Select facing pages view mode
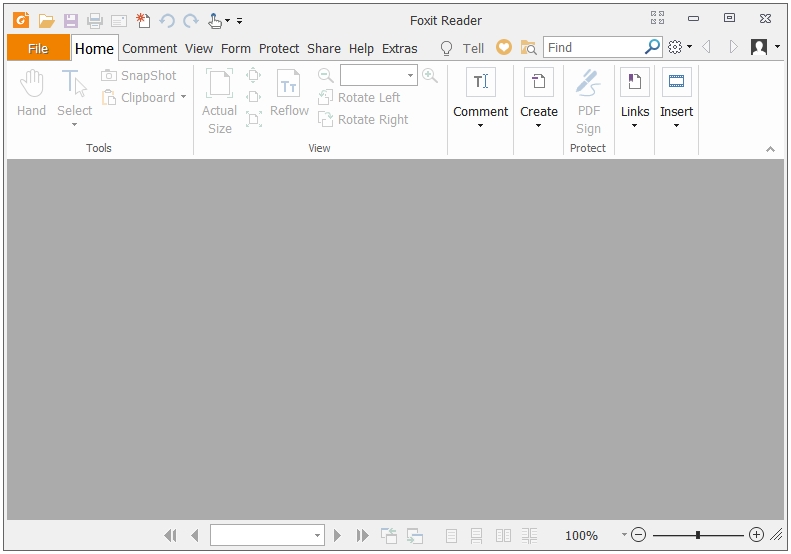 [503, 535]
